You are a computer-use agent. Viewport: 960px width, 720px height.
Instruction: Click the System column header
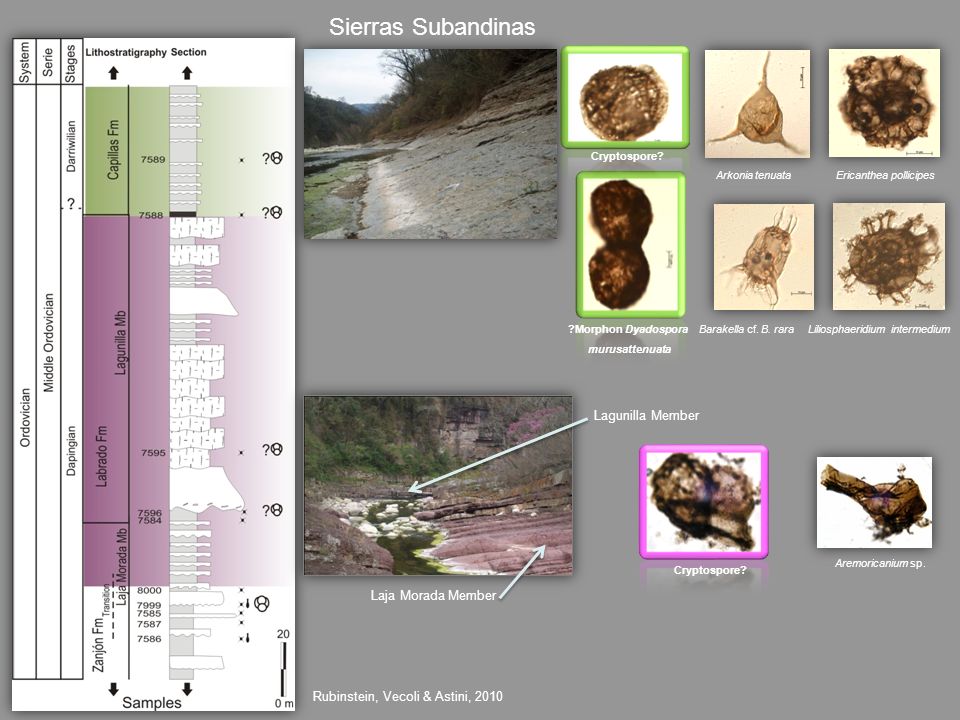pyautogui.click(x=24, y=62)
